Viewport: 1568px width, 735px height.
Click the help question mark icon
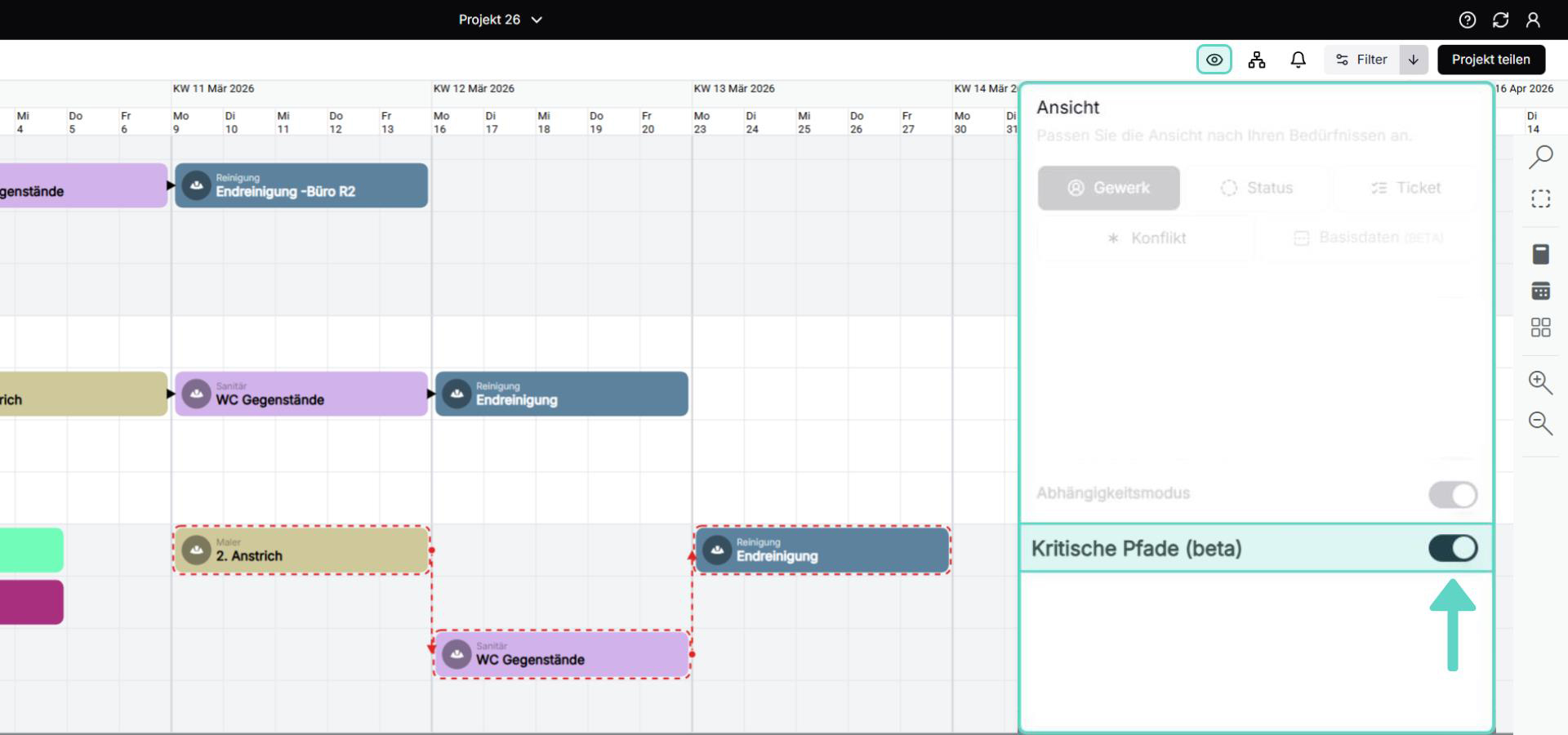tap(1467, 20)
